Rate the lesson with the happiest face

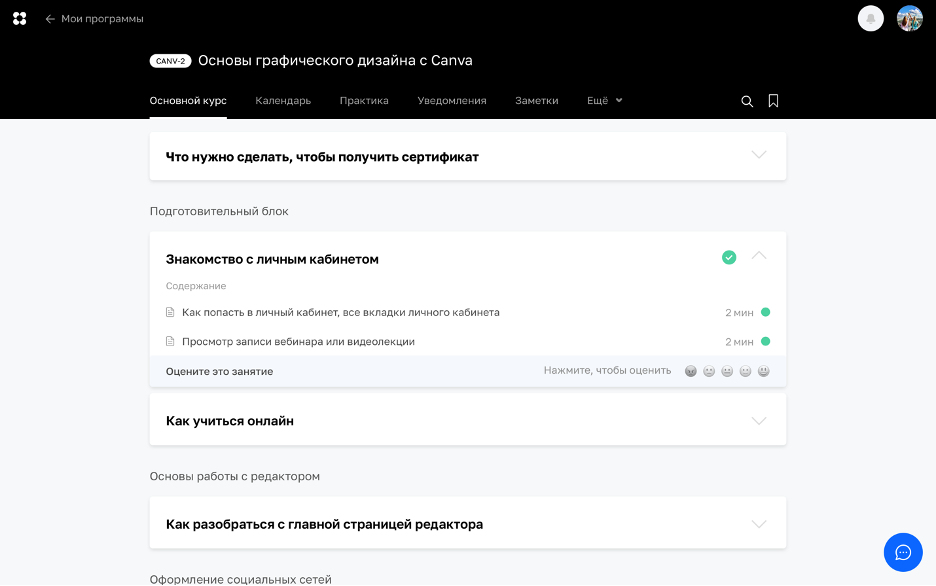point(763,371)
